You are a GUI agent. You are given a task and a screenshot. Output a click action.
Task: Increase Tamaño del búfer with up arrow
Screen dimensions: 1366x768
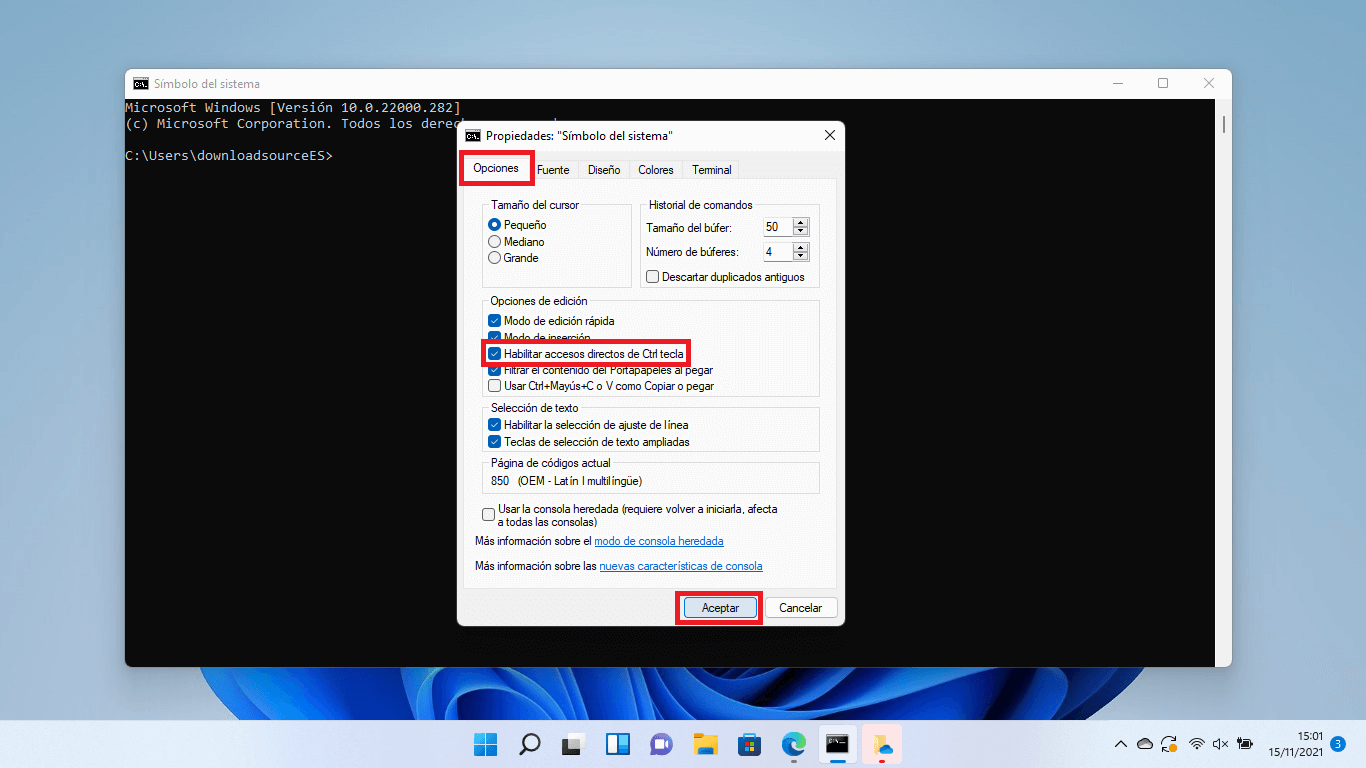[x=800, y=223]
